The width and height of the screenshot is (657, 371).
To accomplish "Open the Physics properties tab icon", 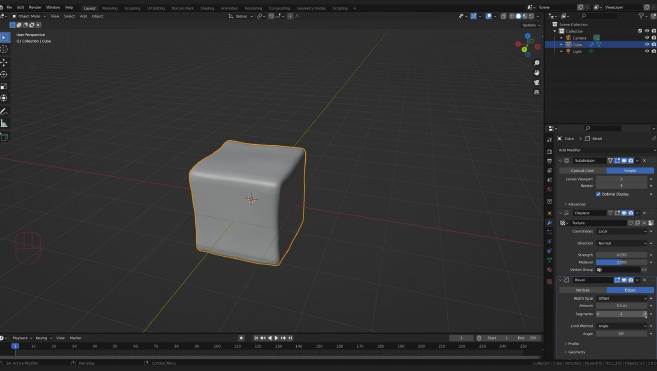I will (549, 241).
